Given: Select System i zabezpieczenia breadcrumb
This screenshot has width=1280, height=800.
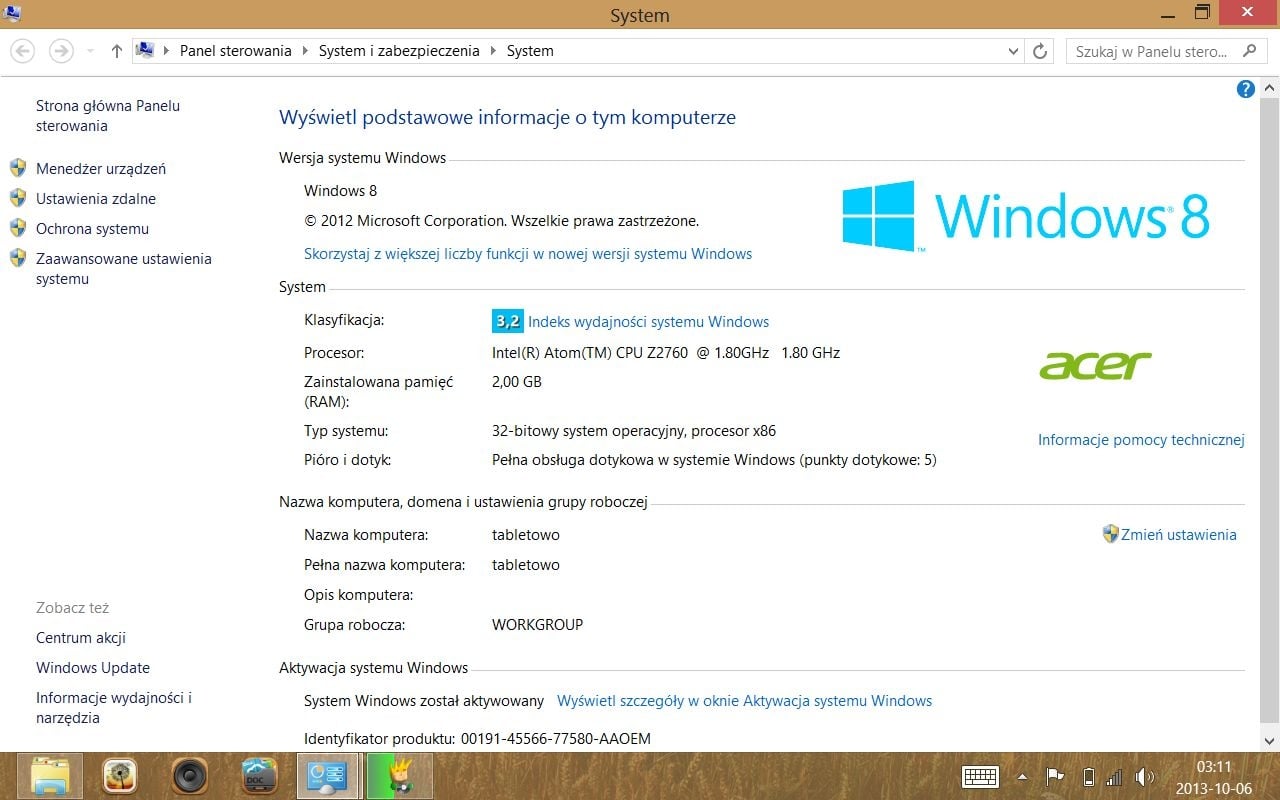Looking at the screenshot, I should [399, 51].
